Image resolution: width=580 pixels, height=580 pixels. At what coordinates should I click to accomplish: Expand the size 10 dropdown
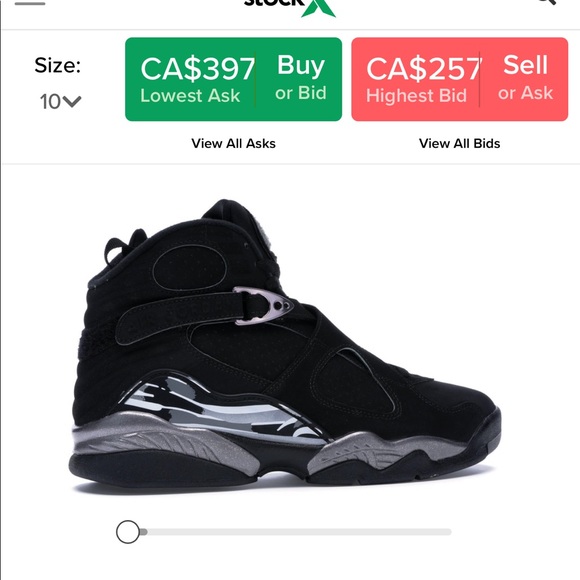pyautogui.click(x=60, y=101)
